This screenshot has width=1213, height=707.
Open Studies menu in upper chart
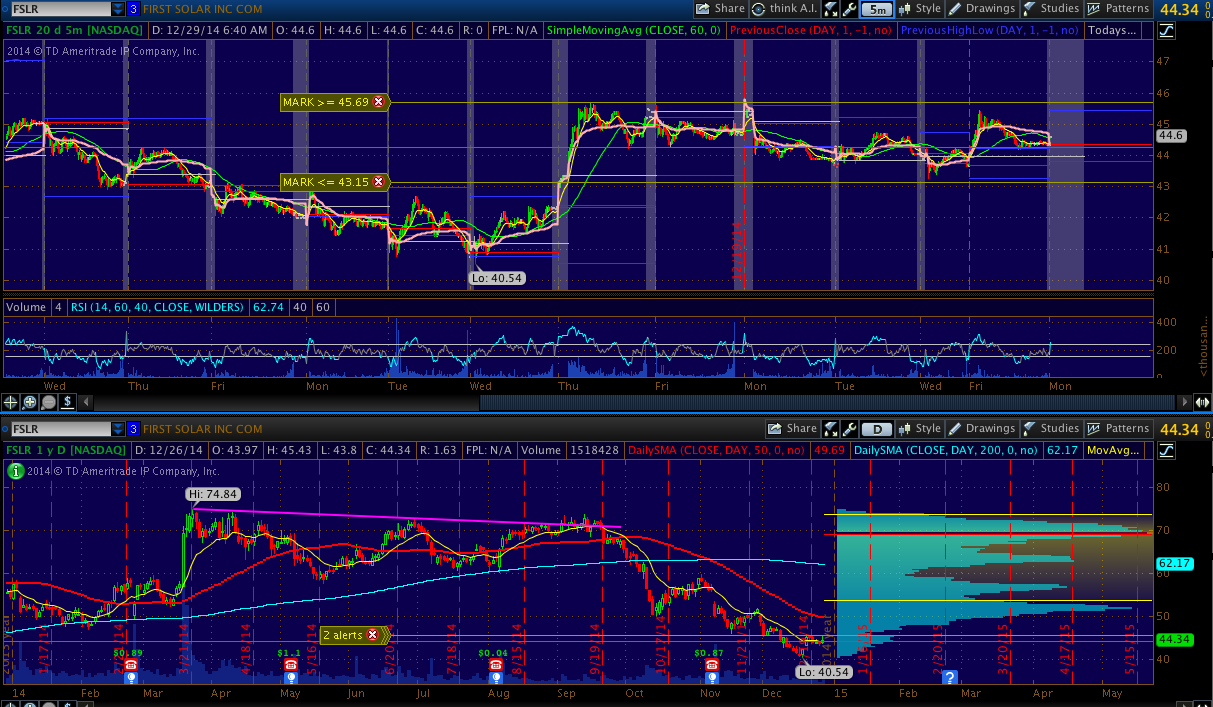pyautogui.click(x=1051, y=9)
